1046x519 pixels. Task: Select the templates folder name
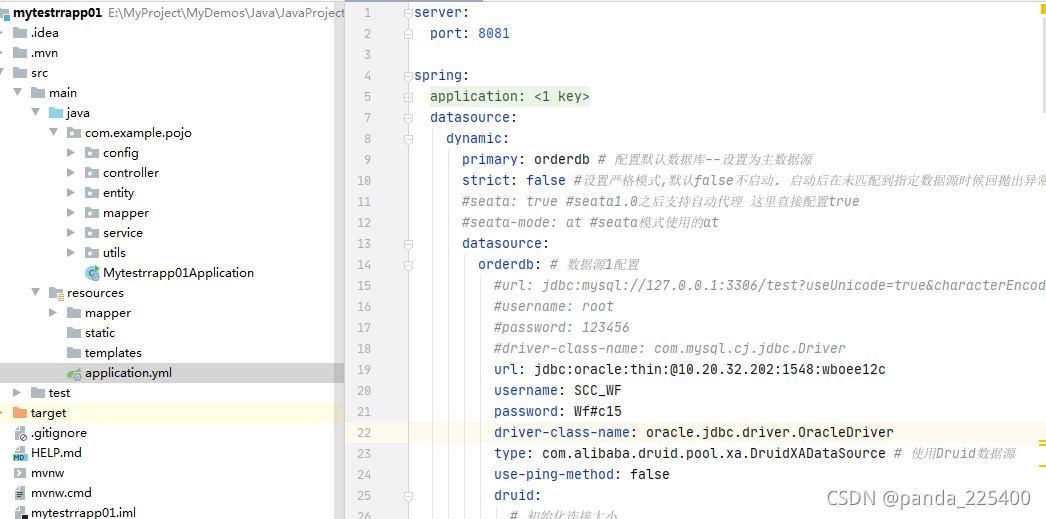113,353
